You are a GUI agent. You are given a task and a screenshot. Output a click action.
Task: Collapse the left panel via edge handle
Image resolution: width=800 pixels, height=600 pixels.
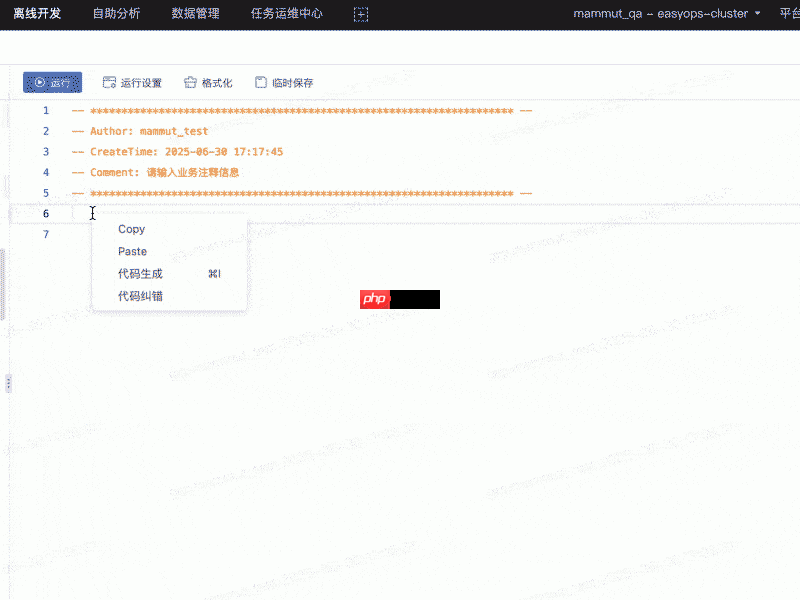(7, 383)
